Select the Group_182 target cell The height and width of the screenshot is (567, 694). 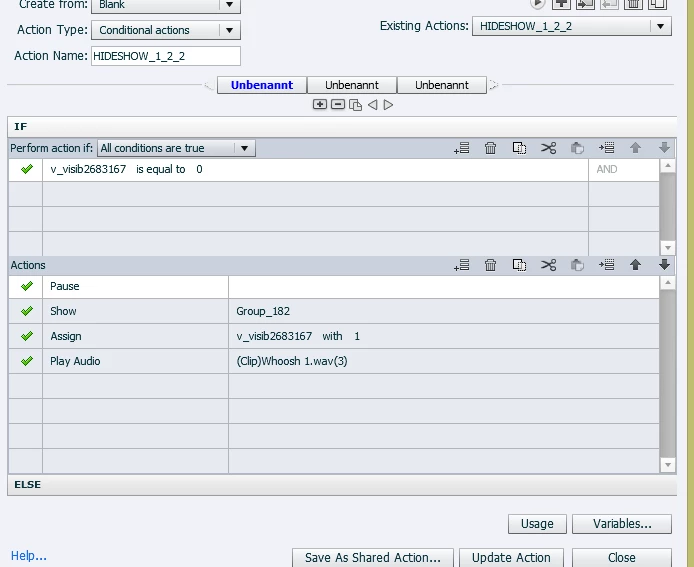point(444,311)
